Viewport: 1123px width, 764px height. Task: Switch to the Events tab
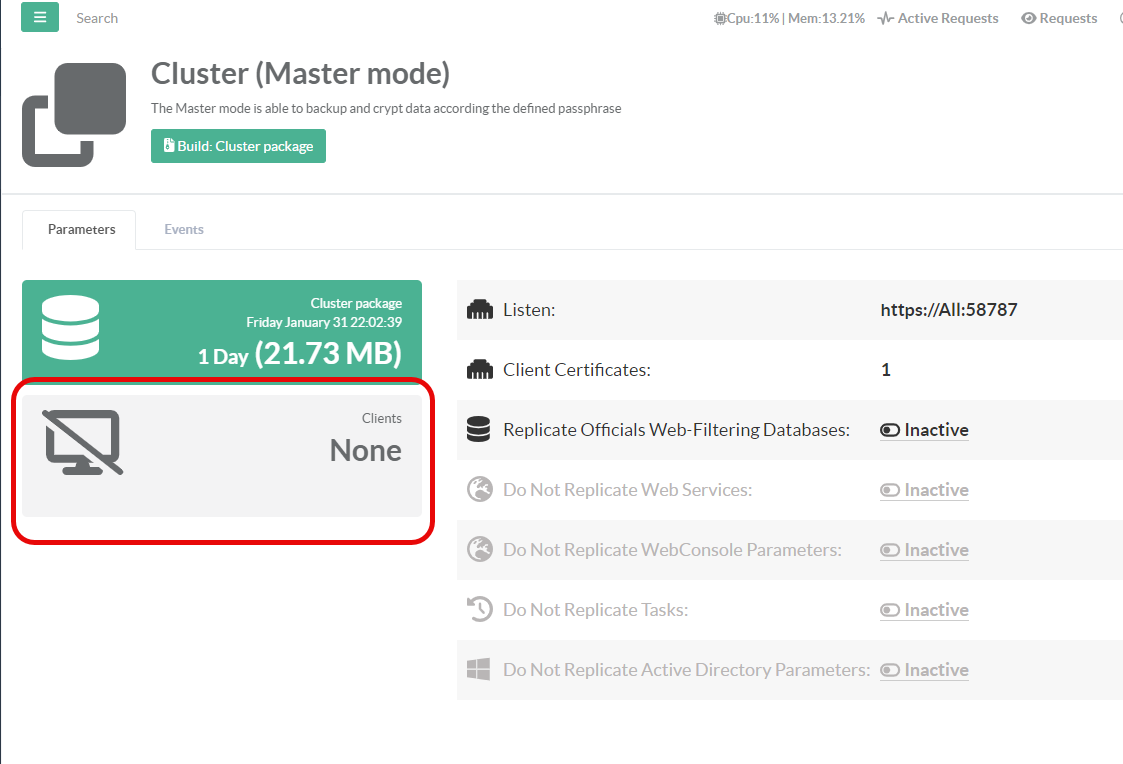click(184, 229)
